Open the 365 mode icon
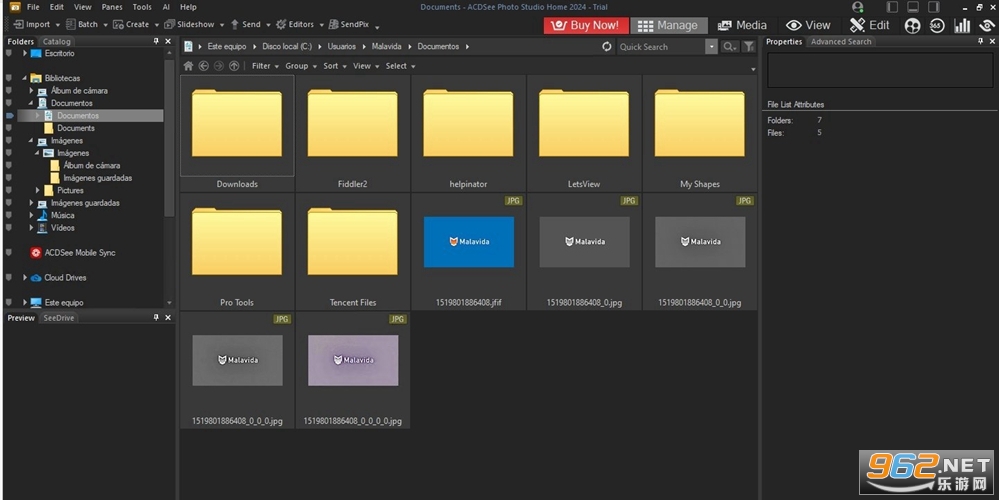 pyautogui.click(x=937, y=25)
